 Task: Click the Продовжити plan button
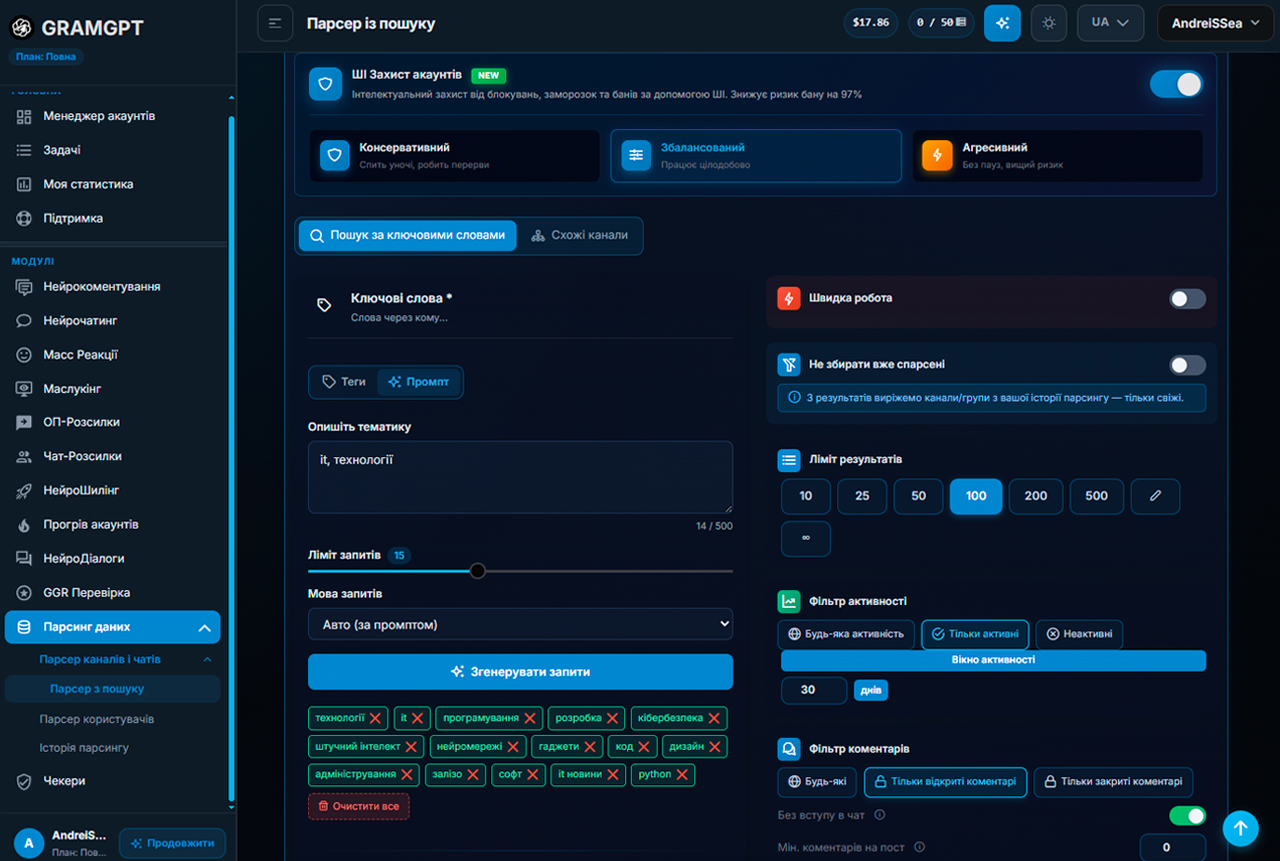coord(172,843)
